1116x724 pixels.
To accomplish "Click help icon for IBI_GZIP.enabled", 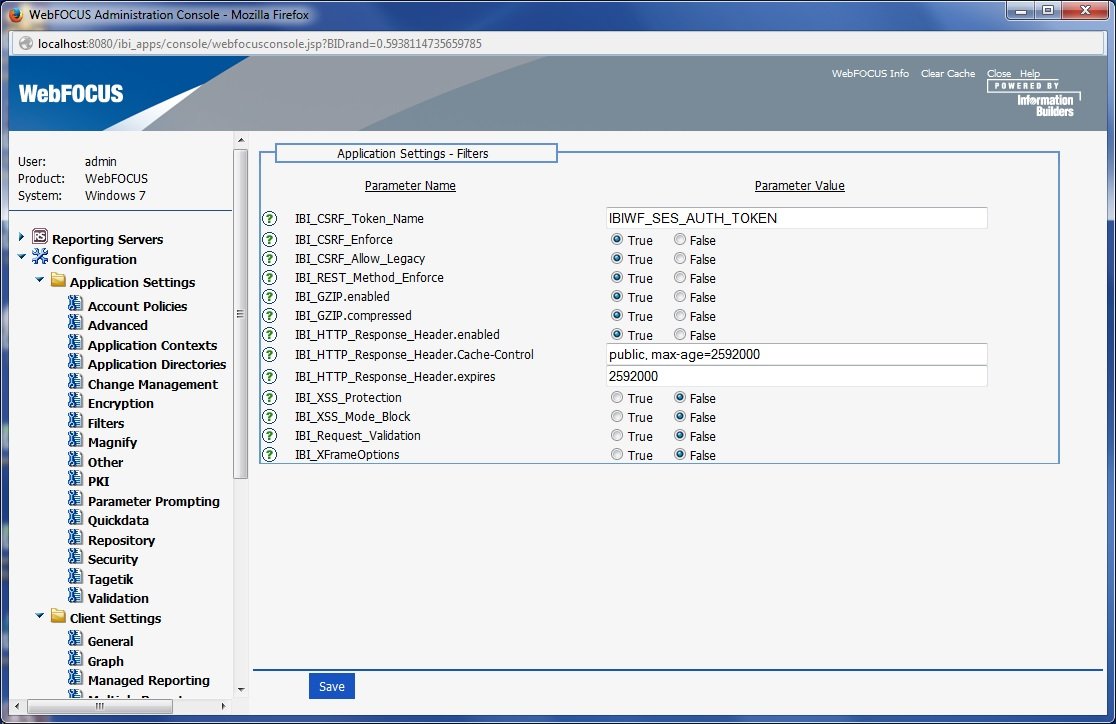I will click(x=269, y=297).
